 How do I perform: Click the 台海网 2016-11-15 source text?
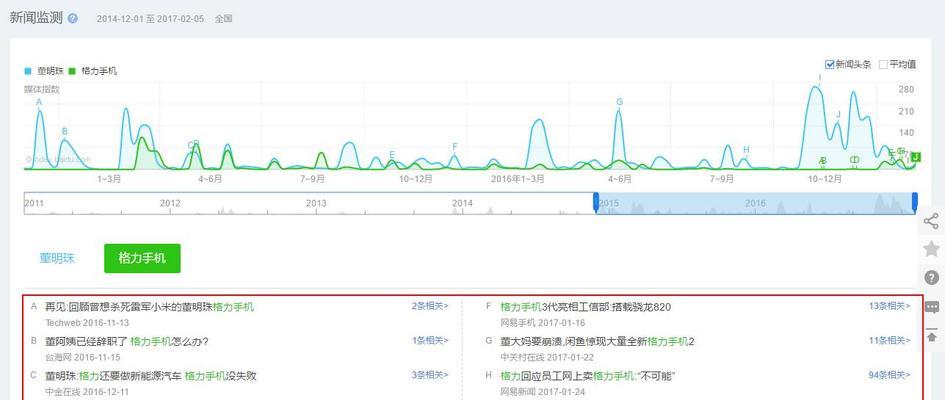[x=83, y=357]
